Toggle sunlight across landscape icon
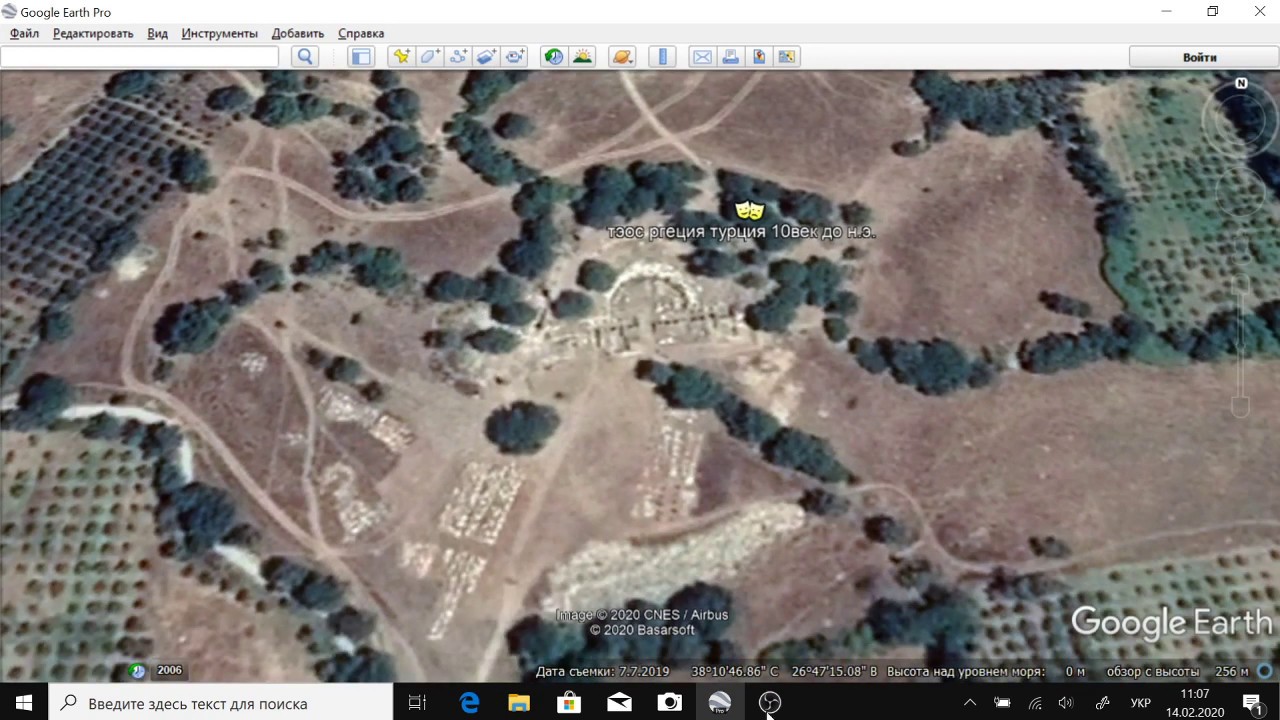1280x720 pixels. pyautogui.click(x=582, y=57)
